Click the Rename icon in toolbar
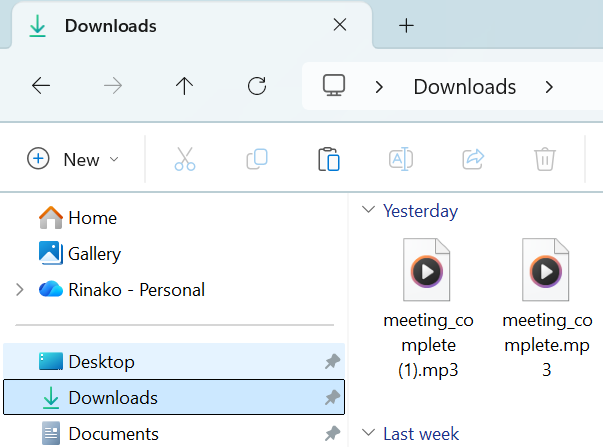603x447 pixels. [x=401, y=159]
